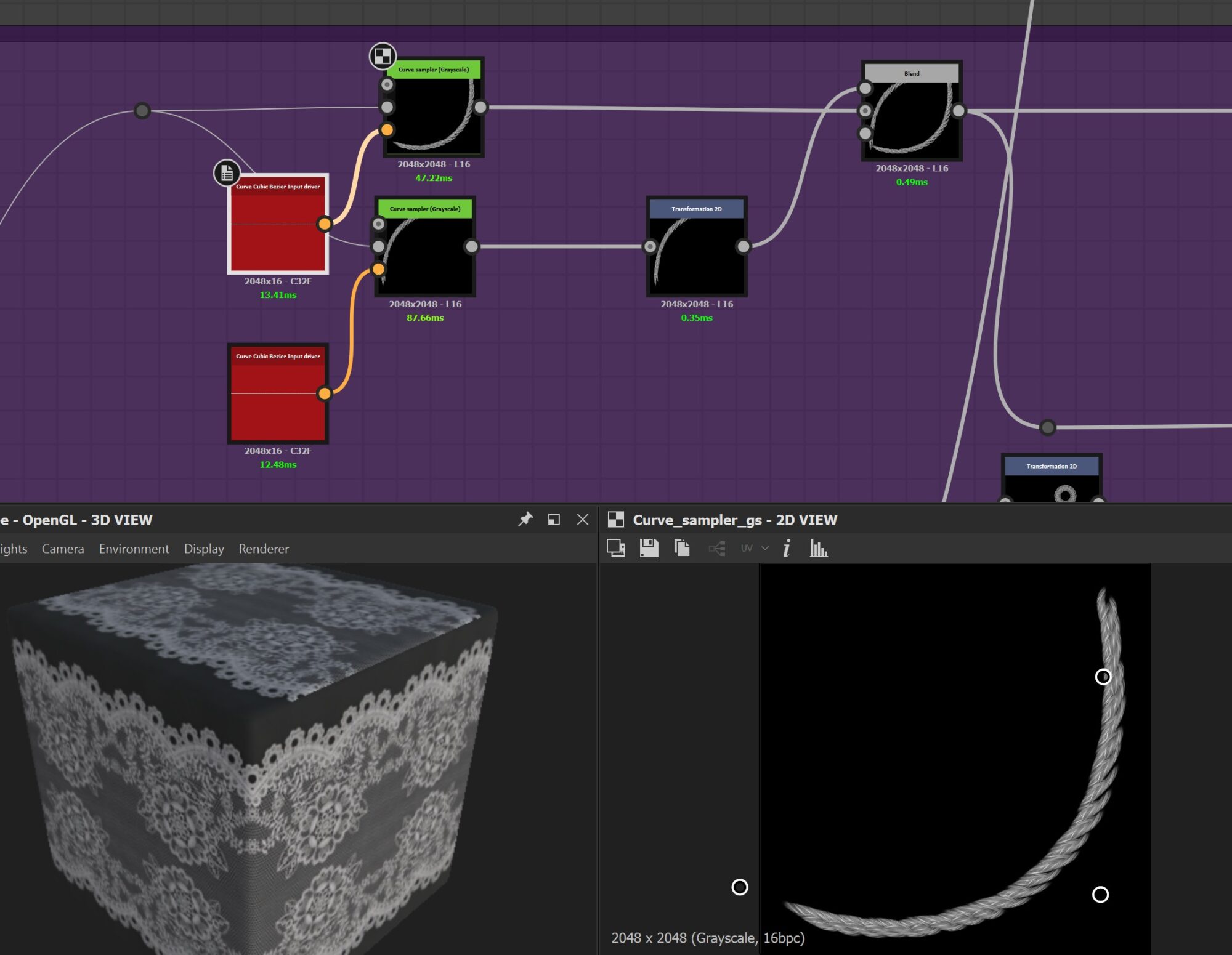The width and height of the screenshot is (1232, 955).
Task: Open the Display menu in 3D view
Action: point(204,549)
